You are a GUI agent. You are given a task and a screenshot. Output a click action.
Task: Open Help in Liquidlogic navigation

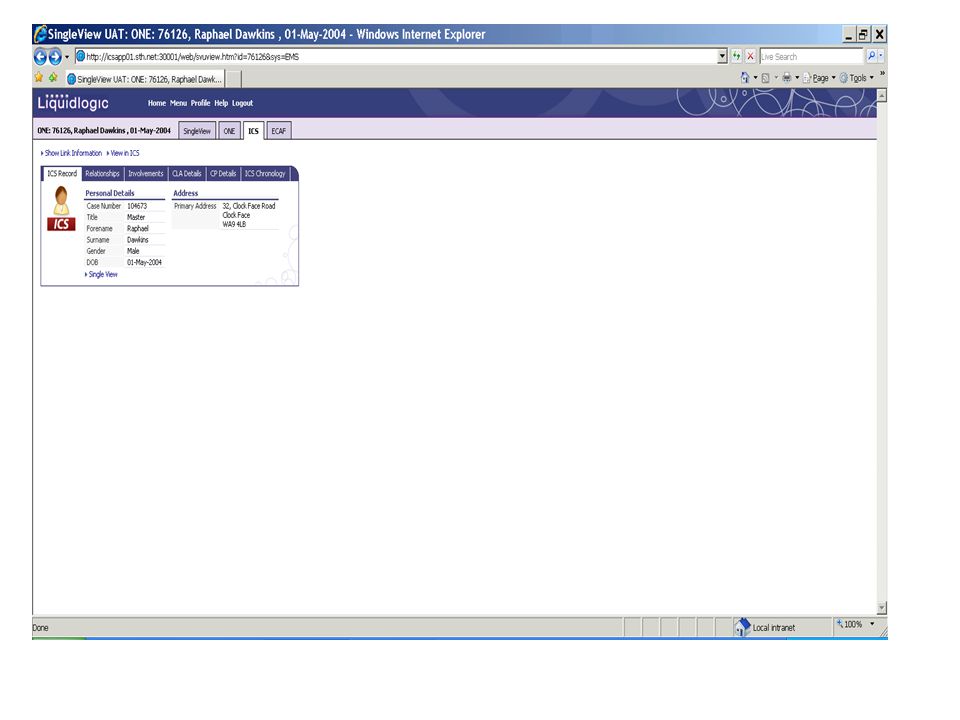click(221, 103)
